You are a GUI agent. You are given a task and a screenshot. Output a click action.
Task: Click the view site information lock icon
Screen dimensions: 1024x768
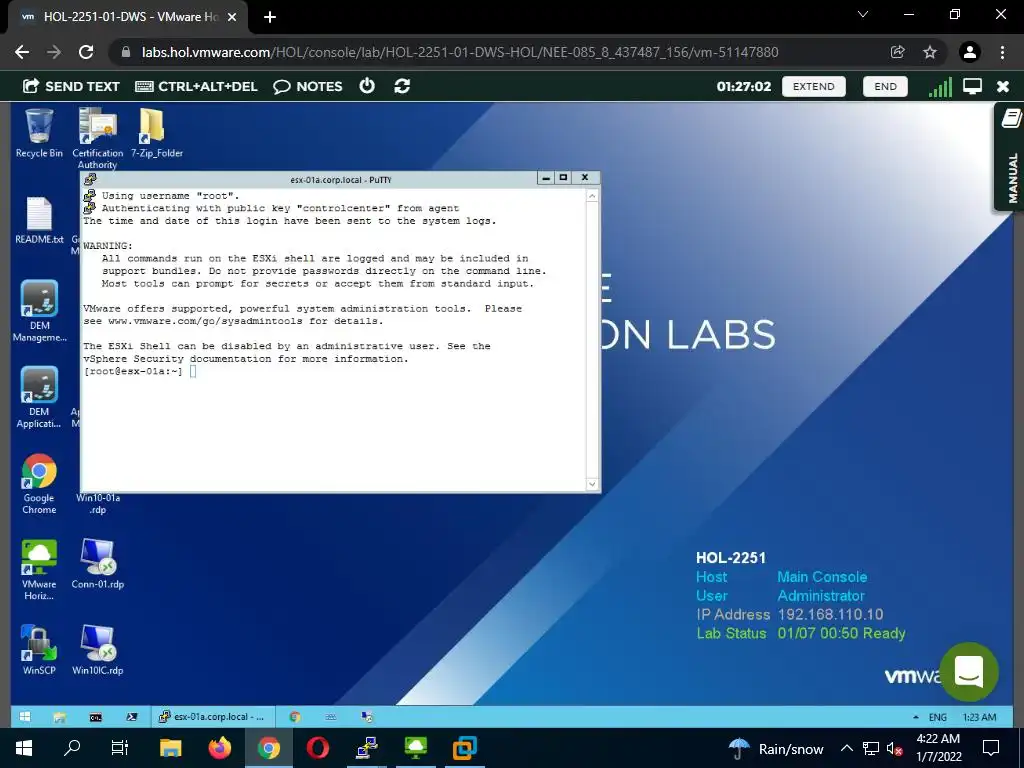coord(126,52)
